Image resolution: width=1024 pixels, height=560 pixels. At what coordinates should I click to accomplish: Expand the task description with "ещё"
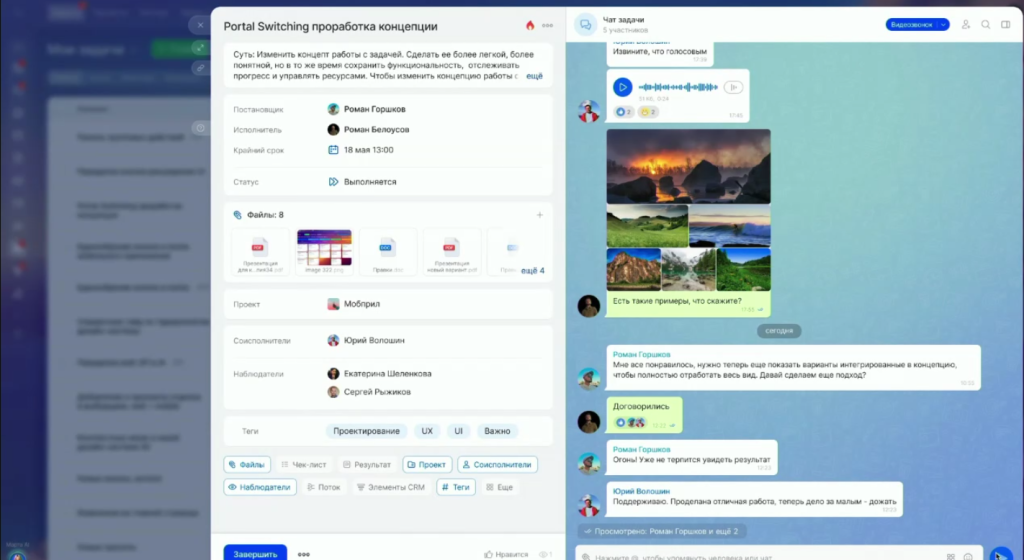[534, 76]
